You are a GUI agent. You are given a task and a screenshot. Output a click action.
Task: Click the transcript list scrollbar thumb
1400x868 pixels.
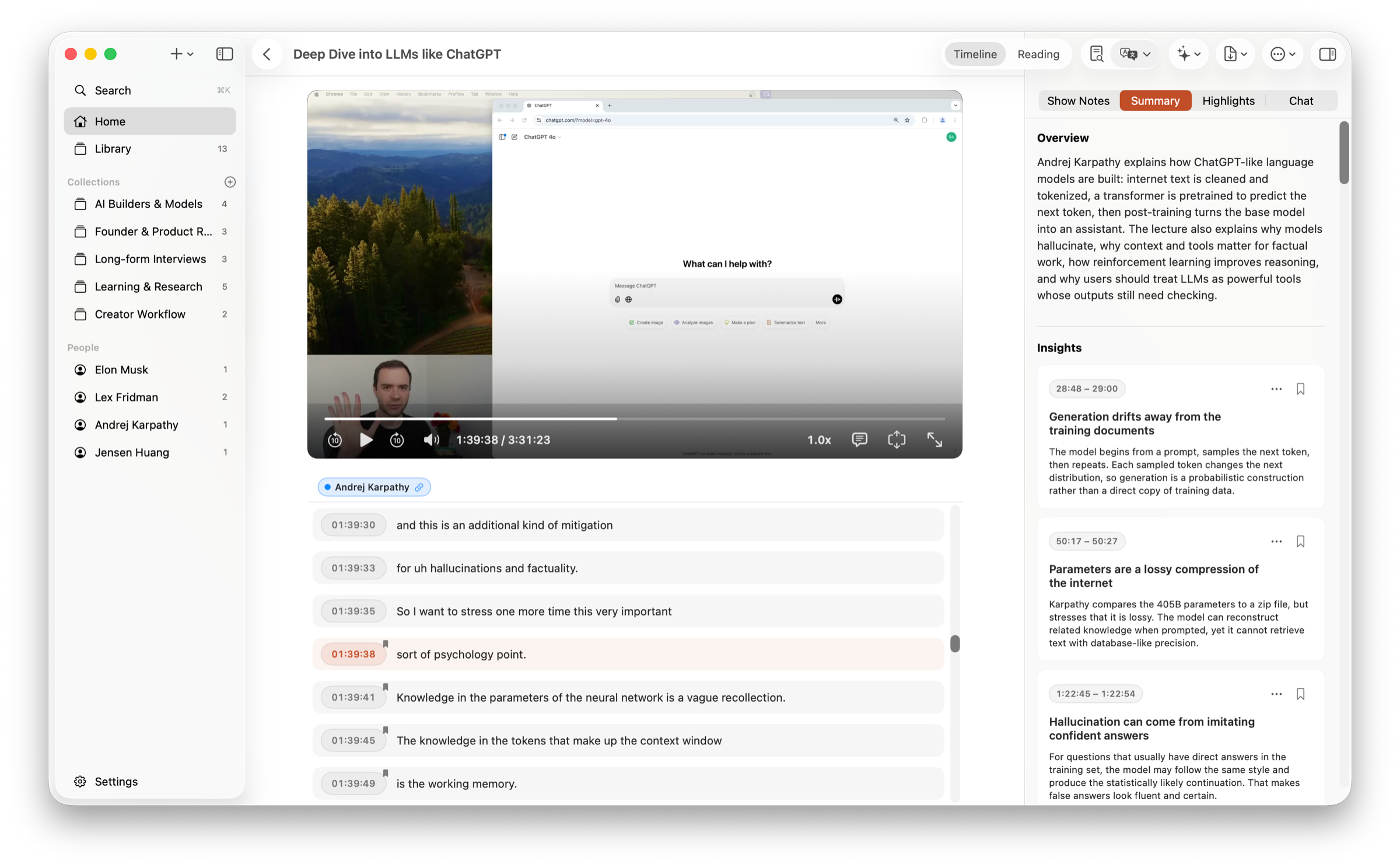[955, 644]
